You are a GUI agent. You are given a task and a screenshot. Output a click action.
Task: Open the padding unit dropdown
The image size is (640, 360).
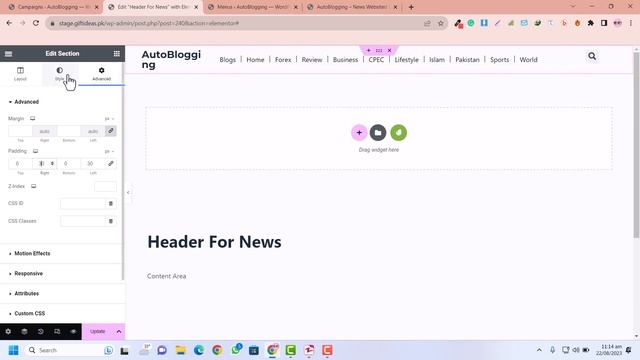click(x=109, y=151)
